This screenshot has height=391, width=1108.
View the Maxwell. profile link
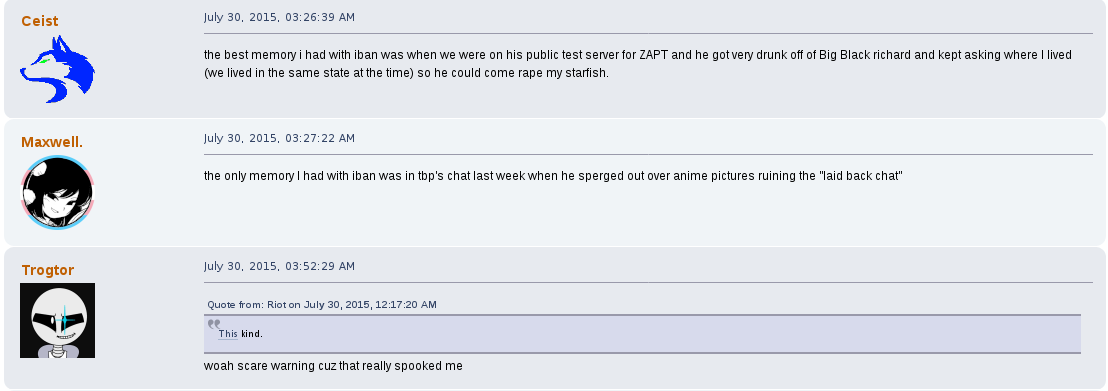(52, 142)
